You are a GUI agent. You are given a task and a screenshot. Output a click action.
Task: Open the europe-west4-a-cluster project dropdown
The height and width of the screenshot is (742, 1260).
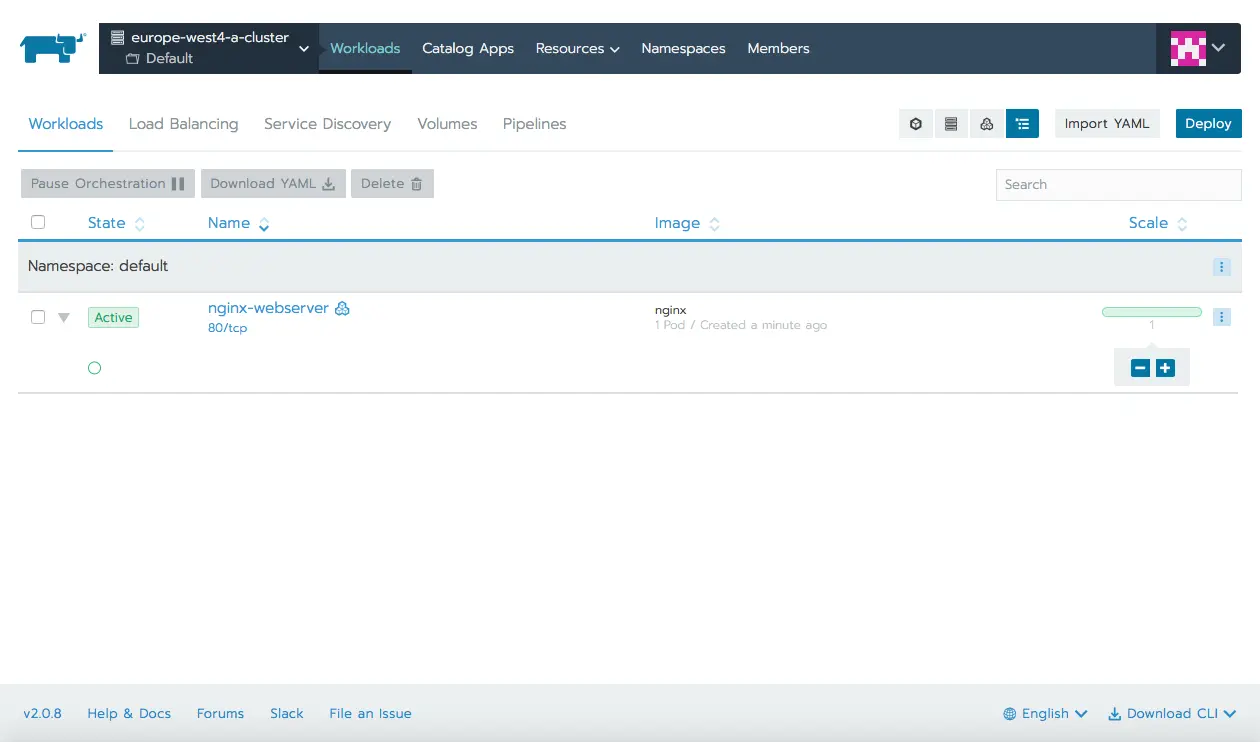[x=209, y=48]
